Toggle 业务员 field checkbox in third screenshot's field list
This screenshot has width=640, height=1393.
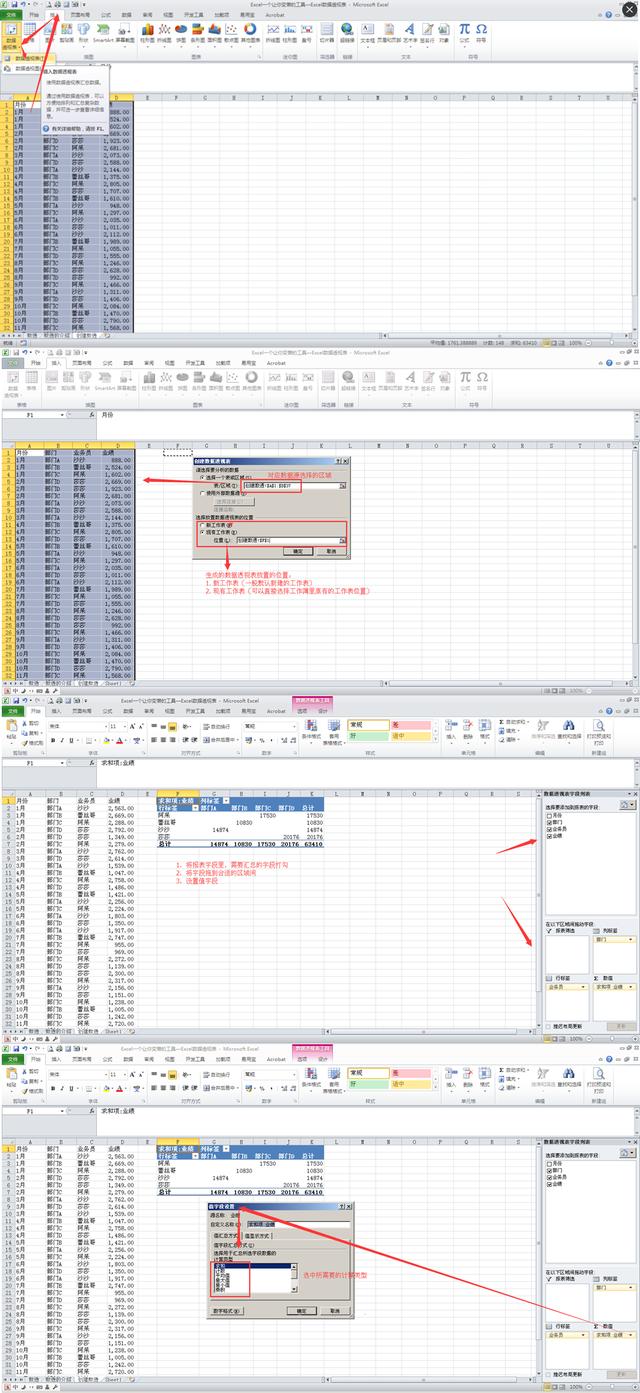(x=549, y=829)
